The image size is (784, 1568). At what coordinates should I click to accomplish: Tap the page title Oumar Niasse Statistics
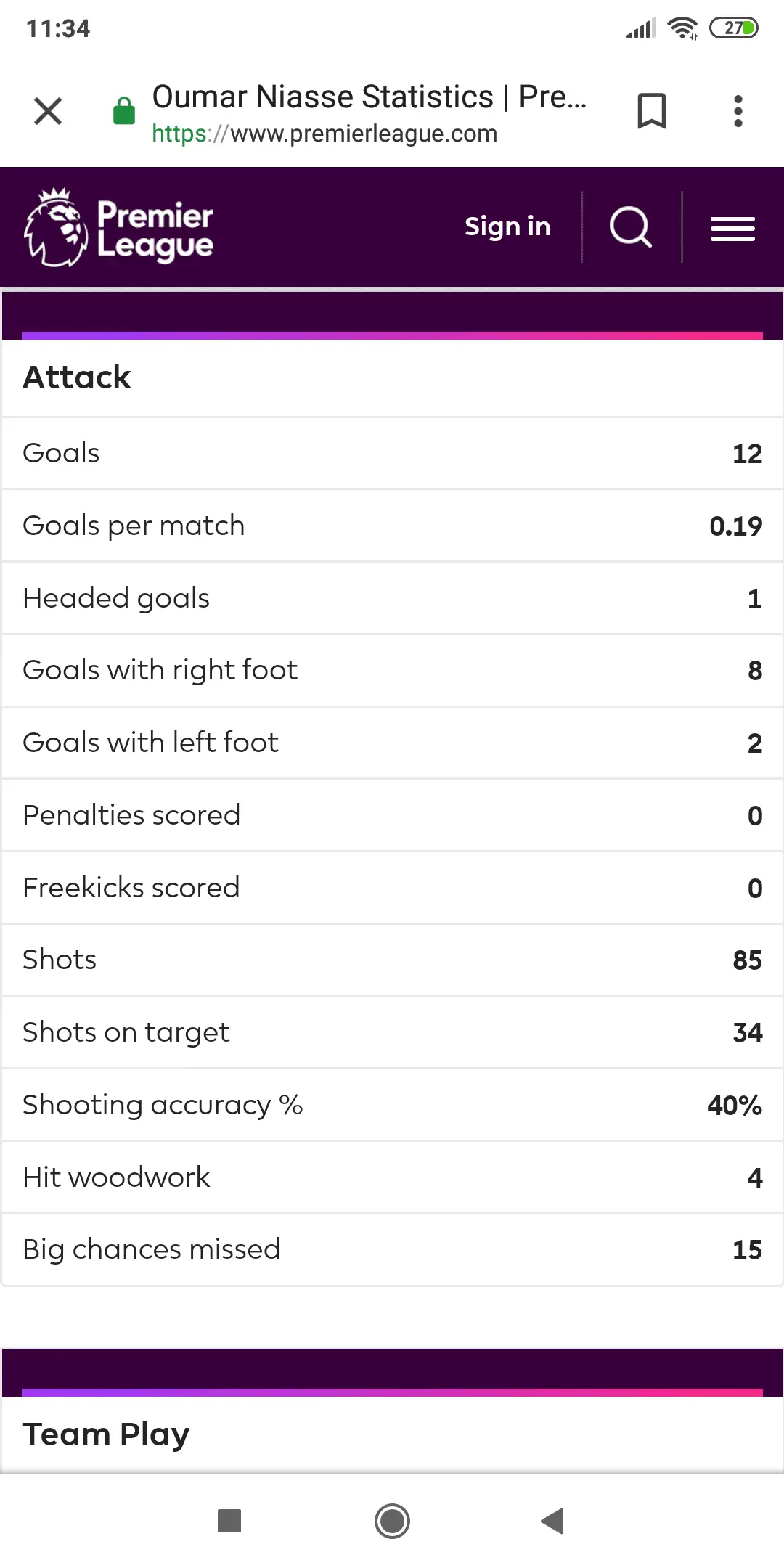click(369, 97)
